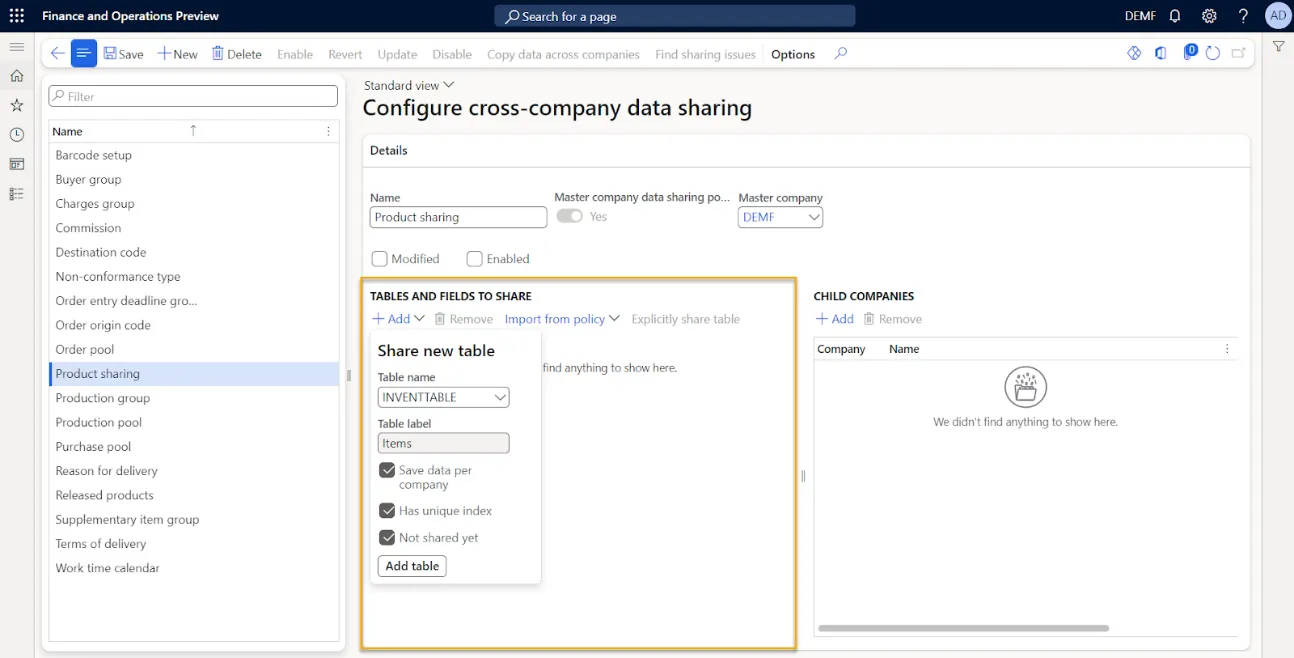Open the AD user account avatar
This screenshot has width=1294, height=658.
[x=1278, y=16]
